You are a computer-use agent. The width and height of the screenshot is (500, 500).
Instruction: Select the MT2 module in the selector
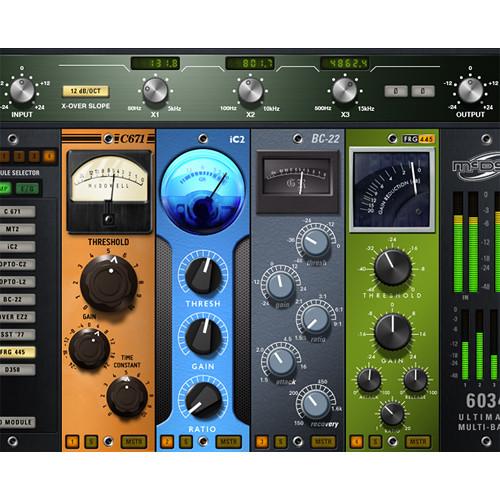pyautogui.click(x=17, y=229)
